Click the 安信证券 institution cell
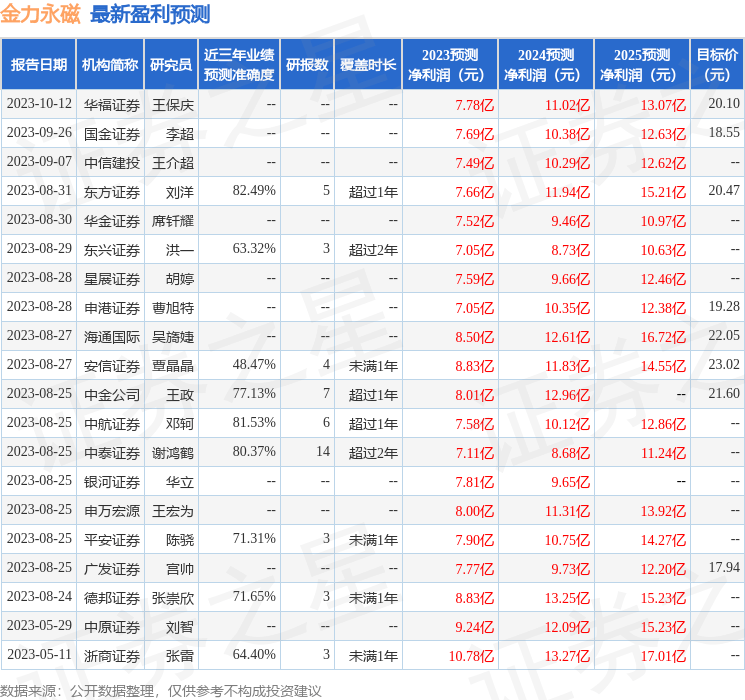Screen dimensions: 745x700 point(112,366)
